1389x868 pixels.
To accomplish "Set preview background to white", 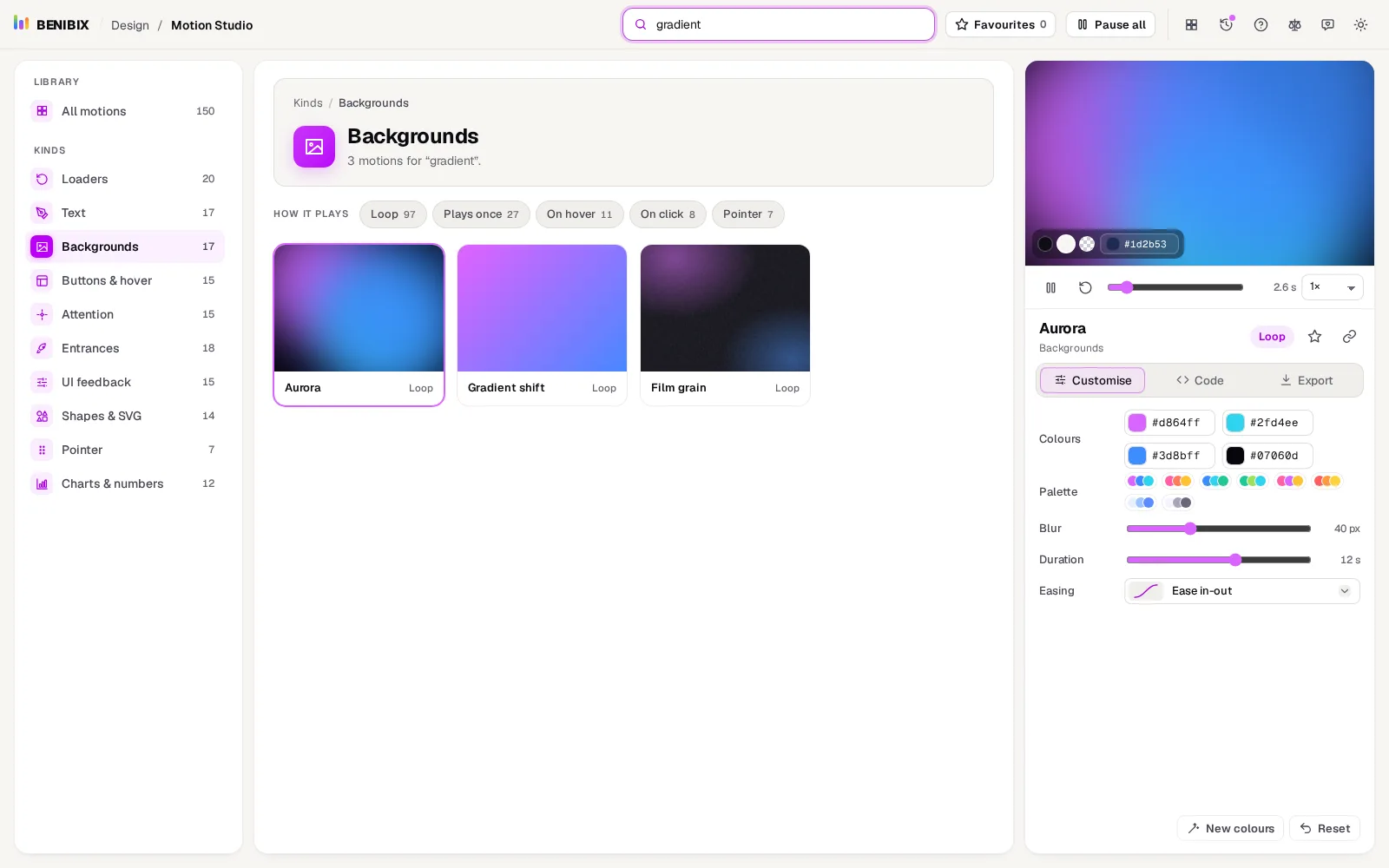I will tap(1066, 244).
